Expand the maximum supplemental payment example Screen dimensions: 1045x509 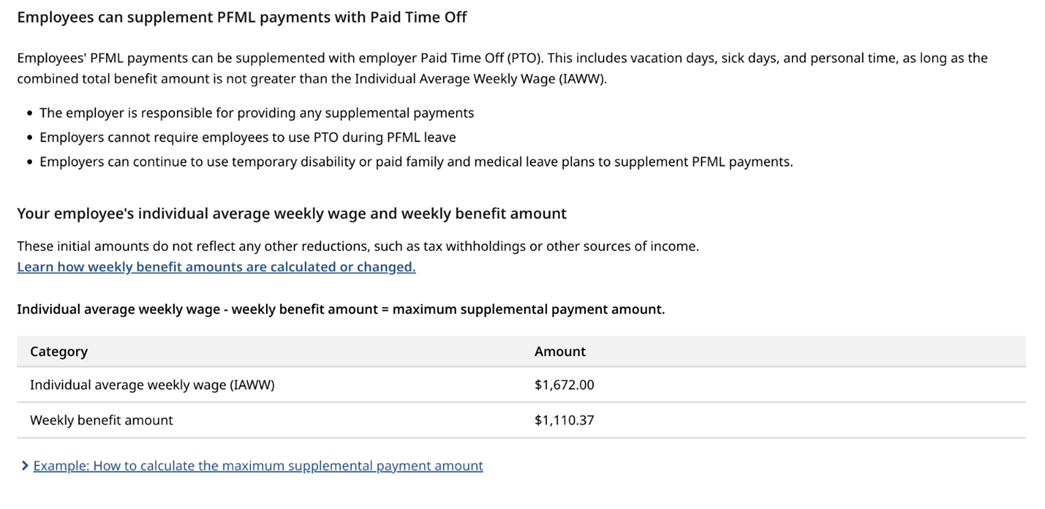(x=257, y=466)
